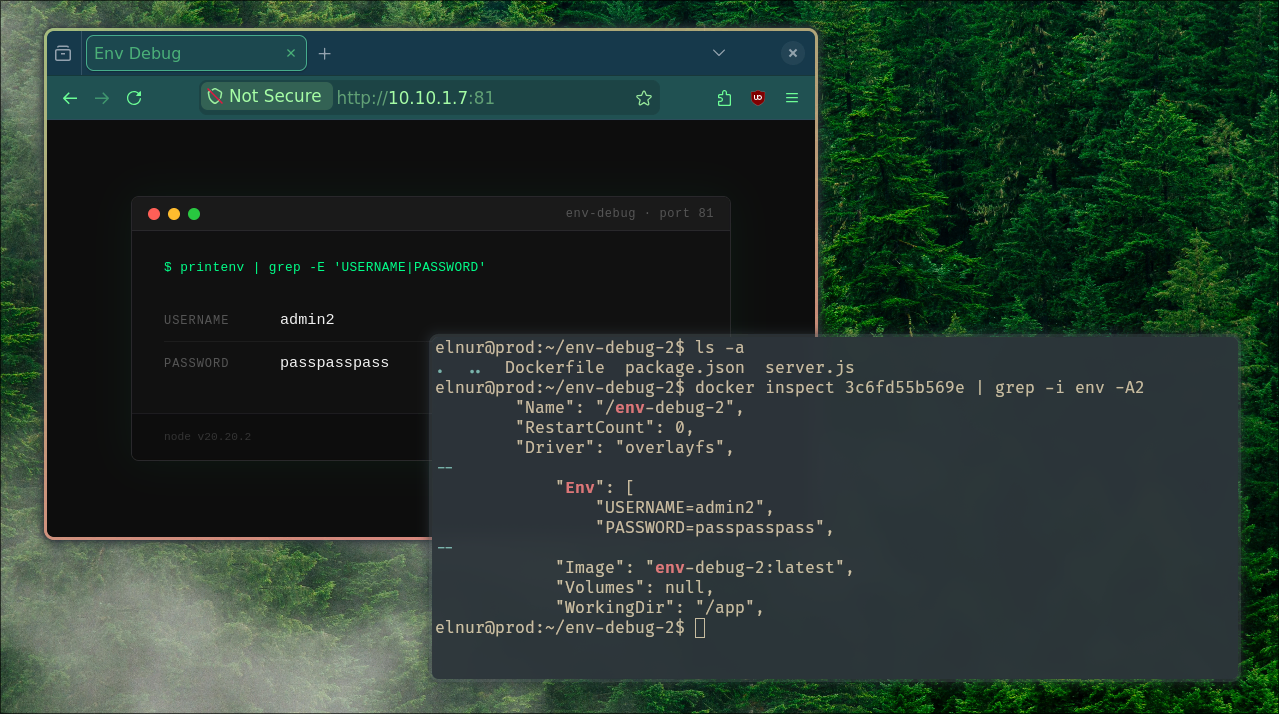Click the browser back arrow

tap(70, 98)
